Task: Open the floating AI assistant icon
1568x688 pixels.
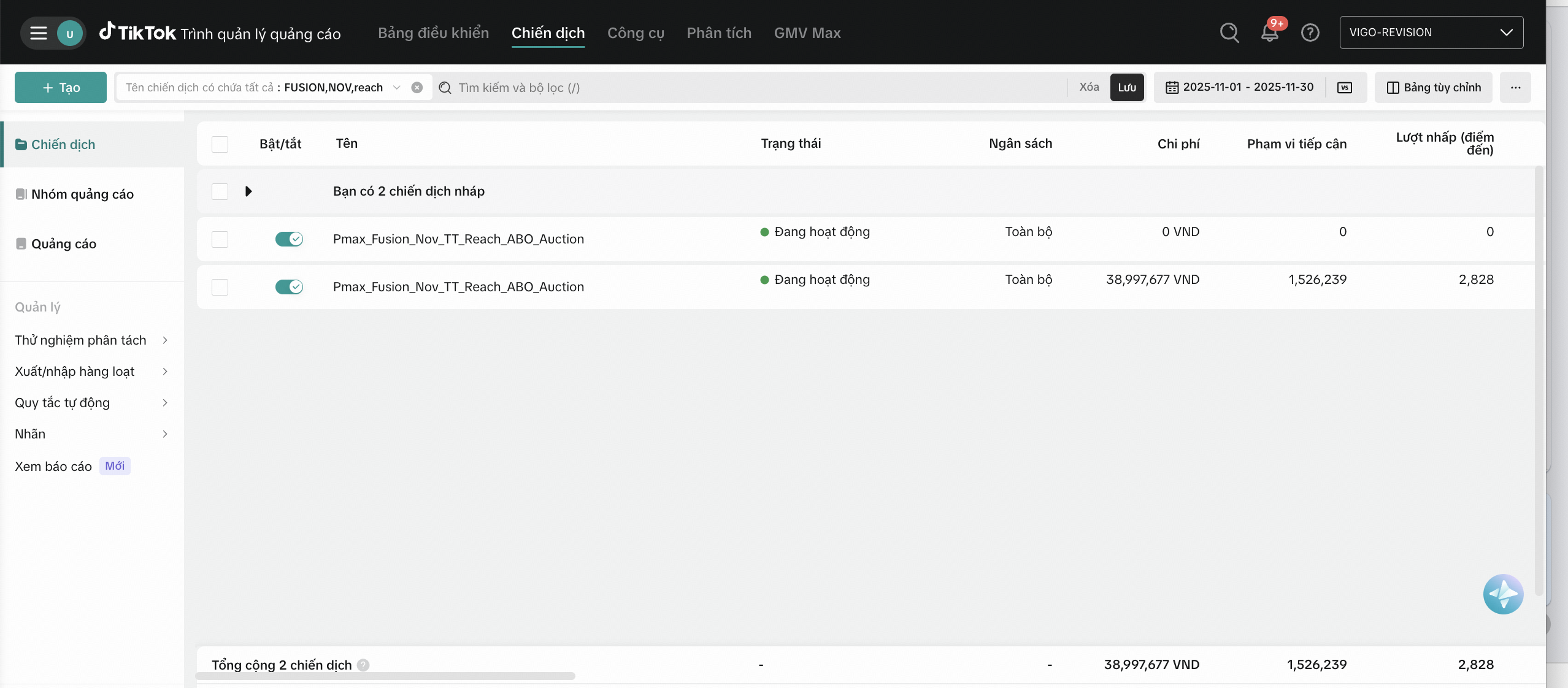Action: coord(1502,594)
